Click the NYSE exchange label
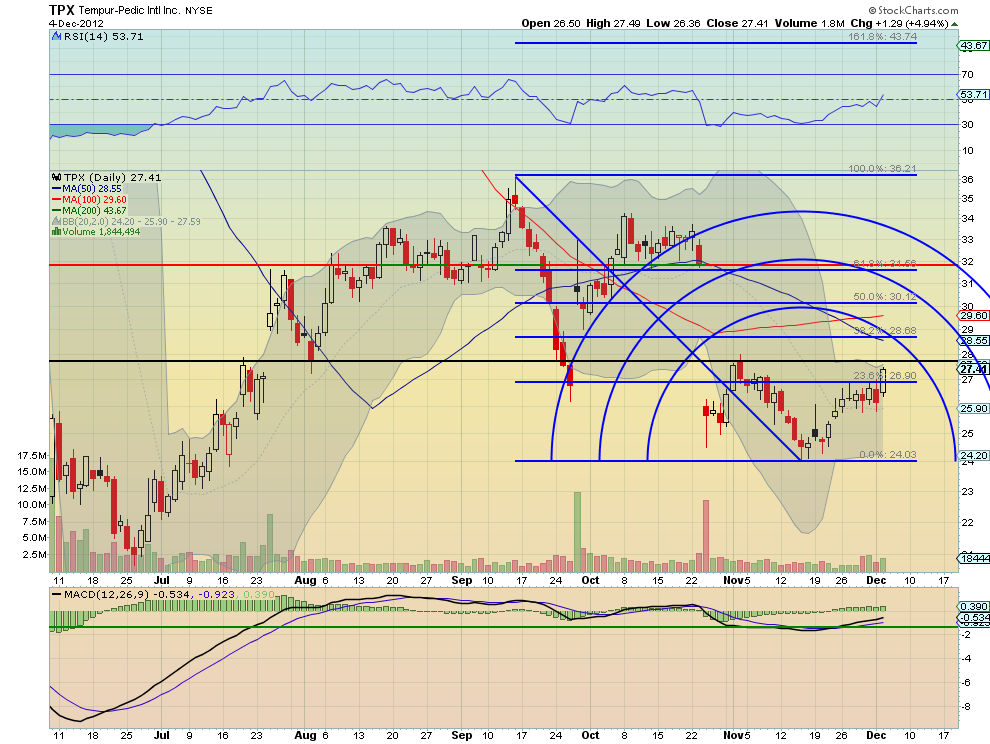The height and width of the screenshot is (744, 990). click(198, 11)
